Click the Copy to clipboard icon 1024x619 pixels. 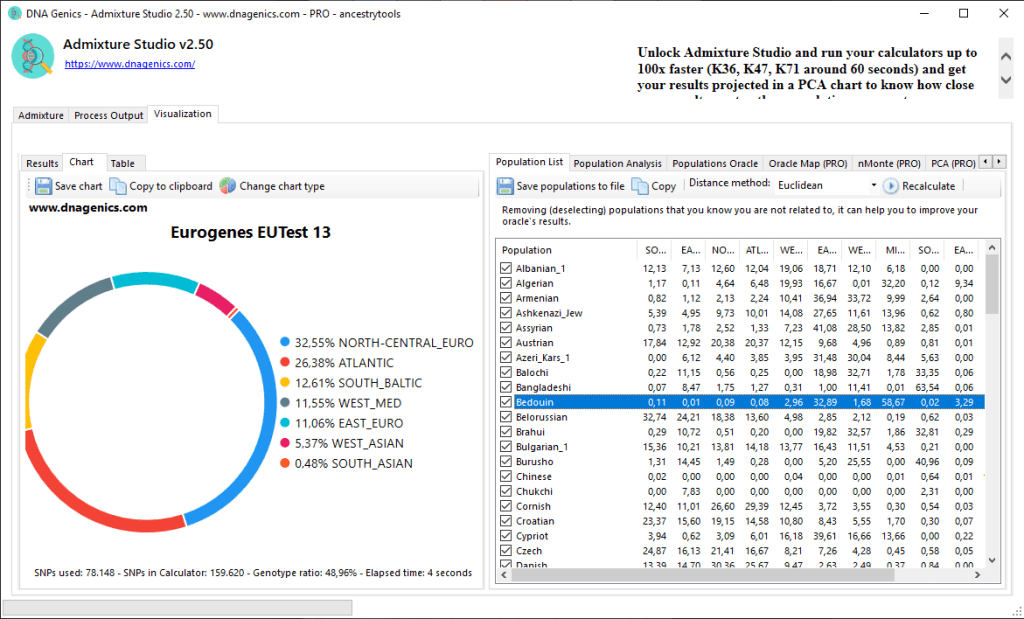(x=118, y=186)
